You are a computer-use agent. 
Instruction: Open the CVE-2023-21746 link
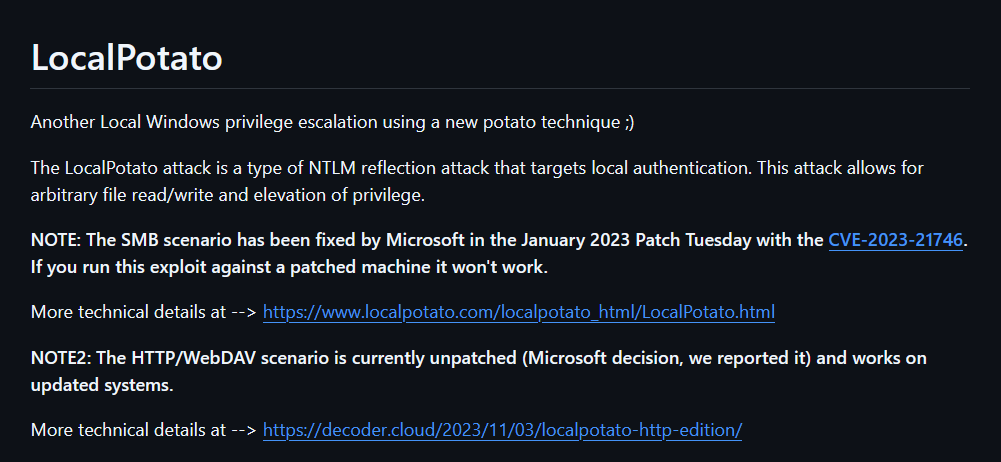(895, 240)
